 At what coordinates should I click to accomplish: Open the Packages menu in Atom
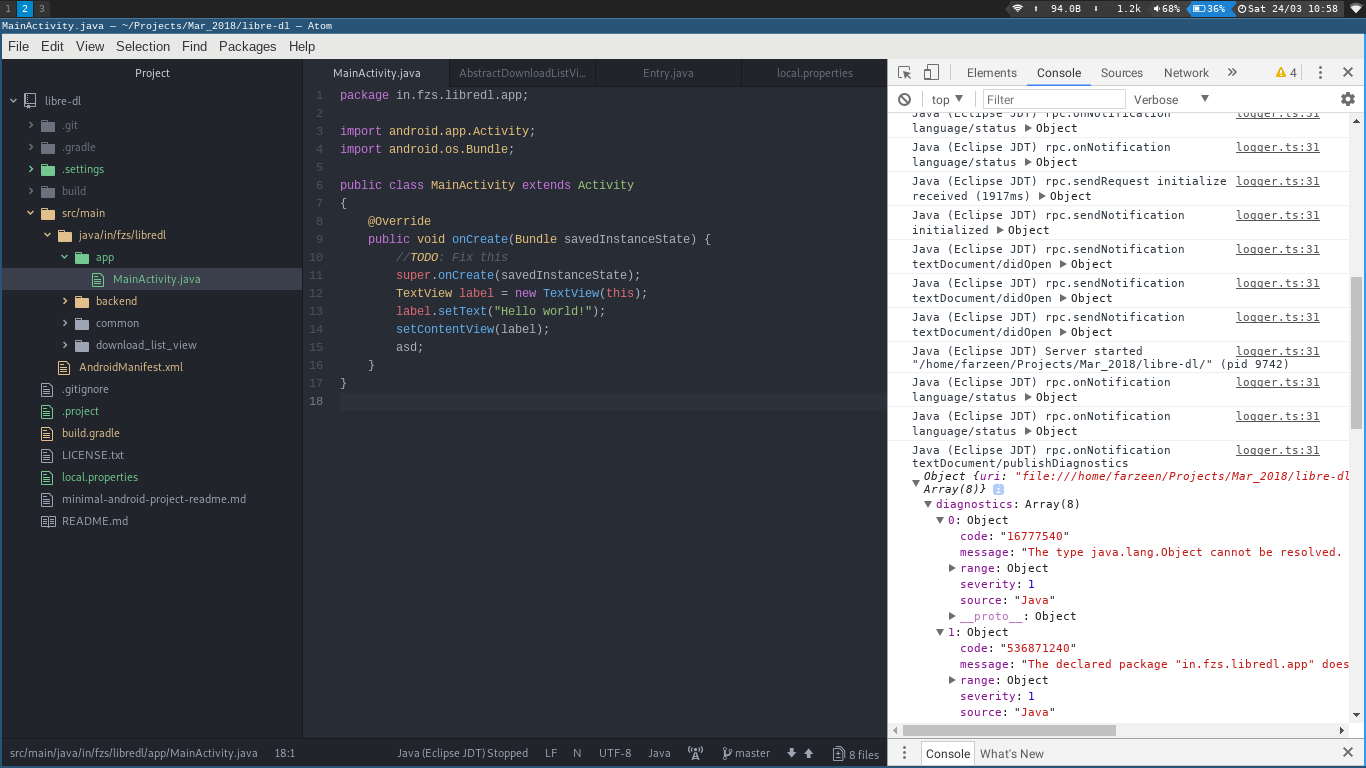coord(247,46)
